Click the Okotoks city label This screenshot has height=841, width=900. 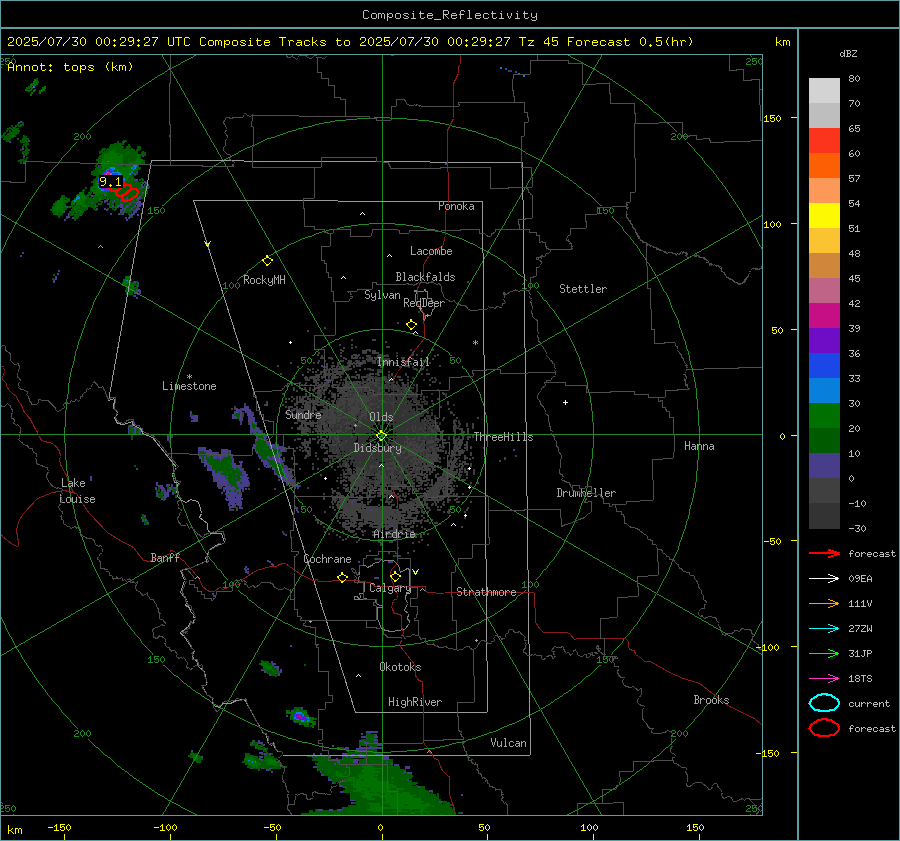click(x=400, y=667)
